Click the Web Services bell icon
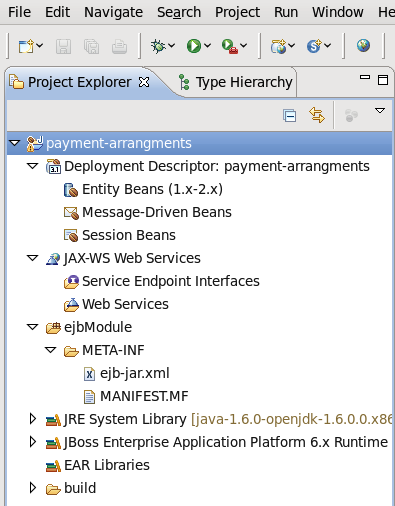This screenshot has width=395, height=506. coord(71,305)
